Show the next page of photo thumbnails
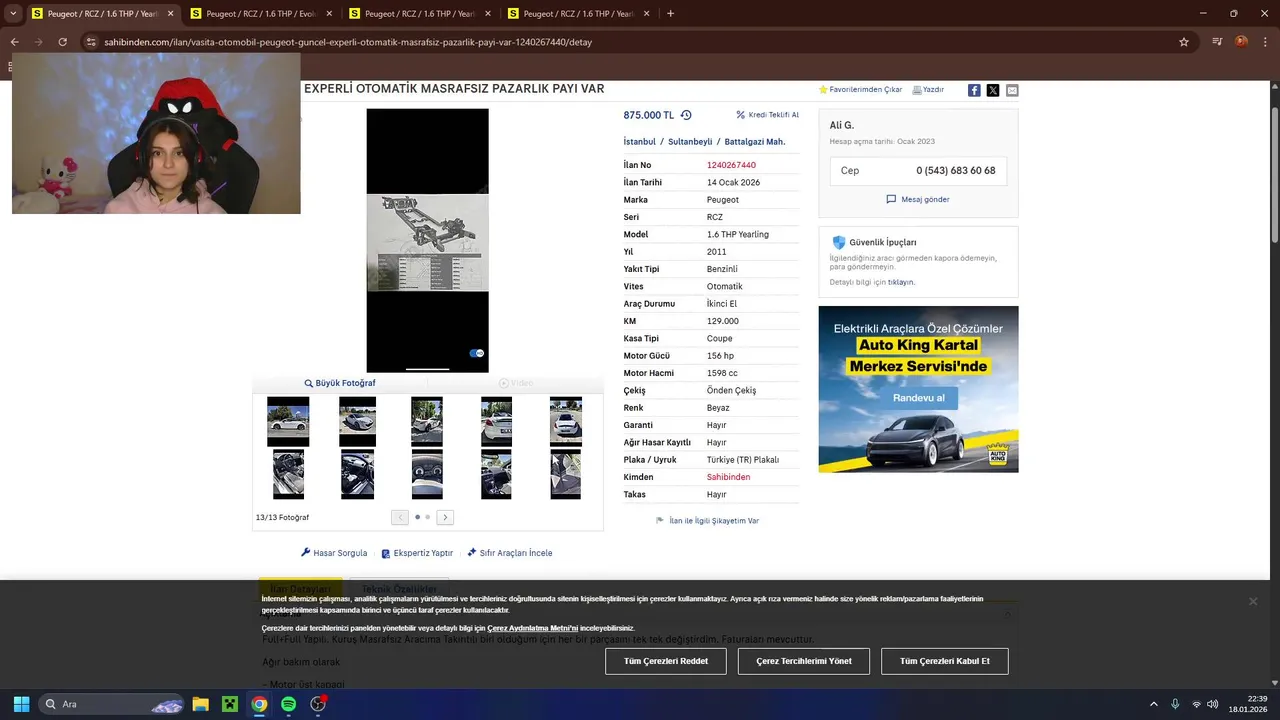The width and height of the screenshot is (1280, 720). pos(446,517)
